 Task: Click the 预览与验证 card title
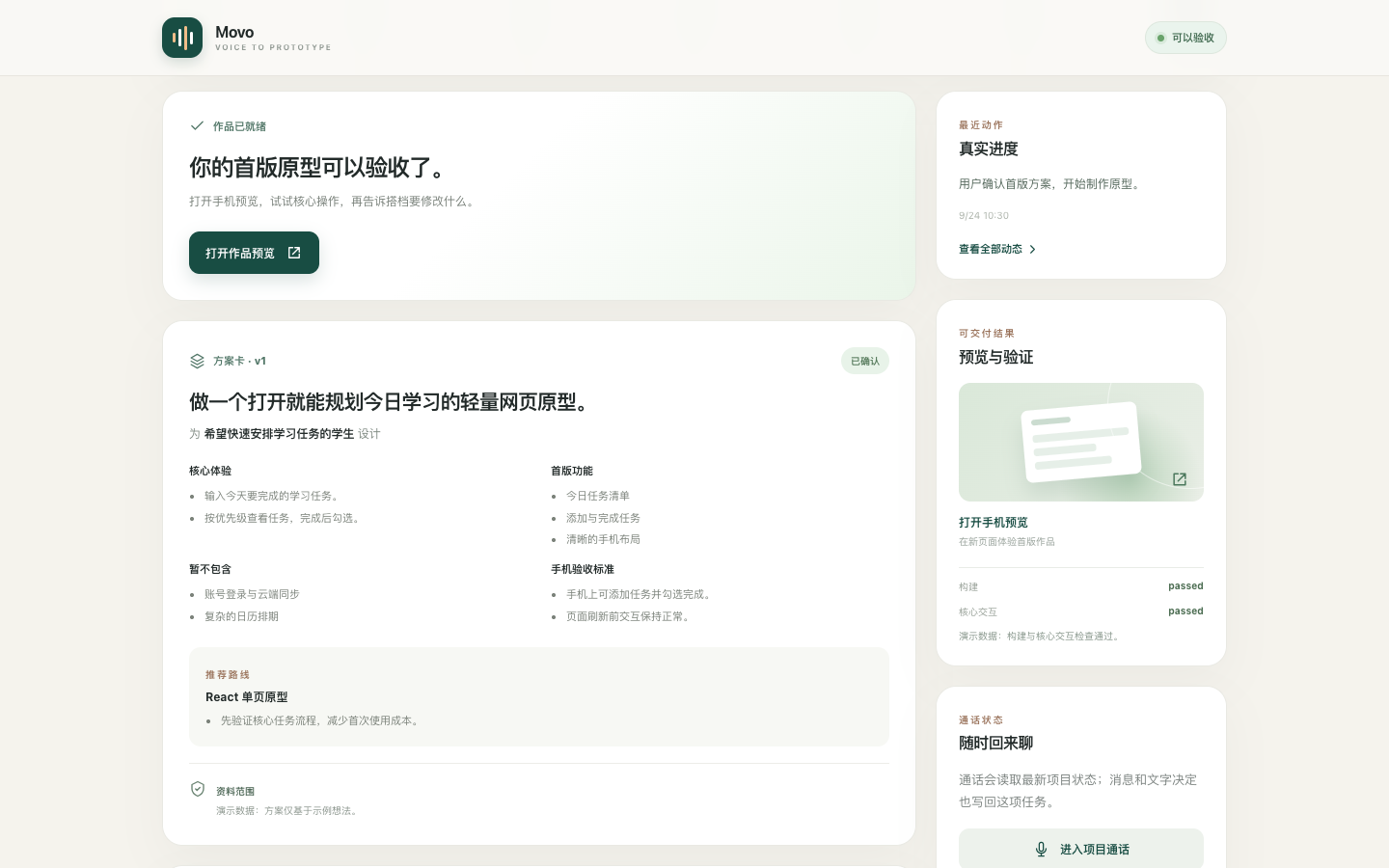pos(996,357)
